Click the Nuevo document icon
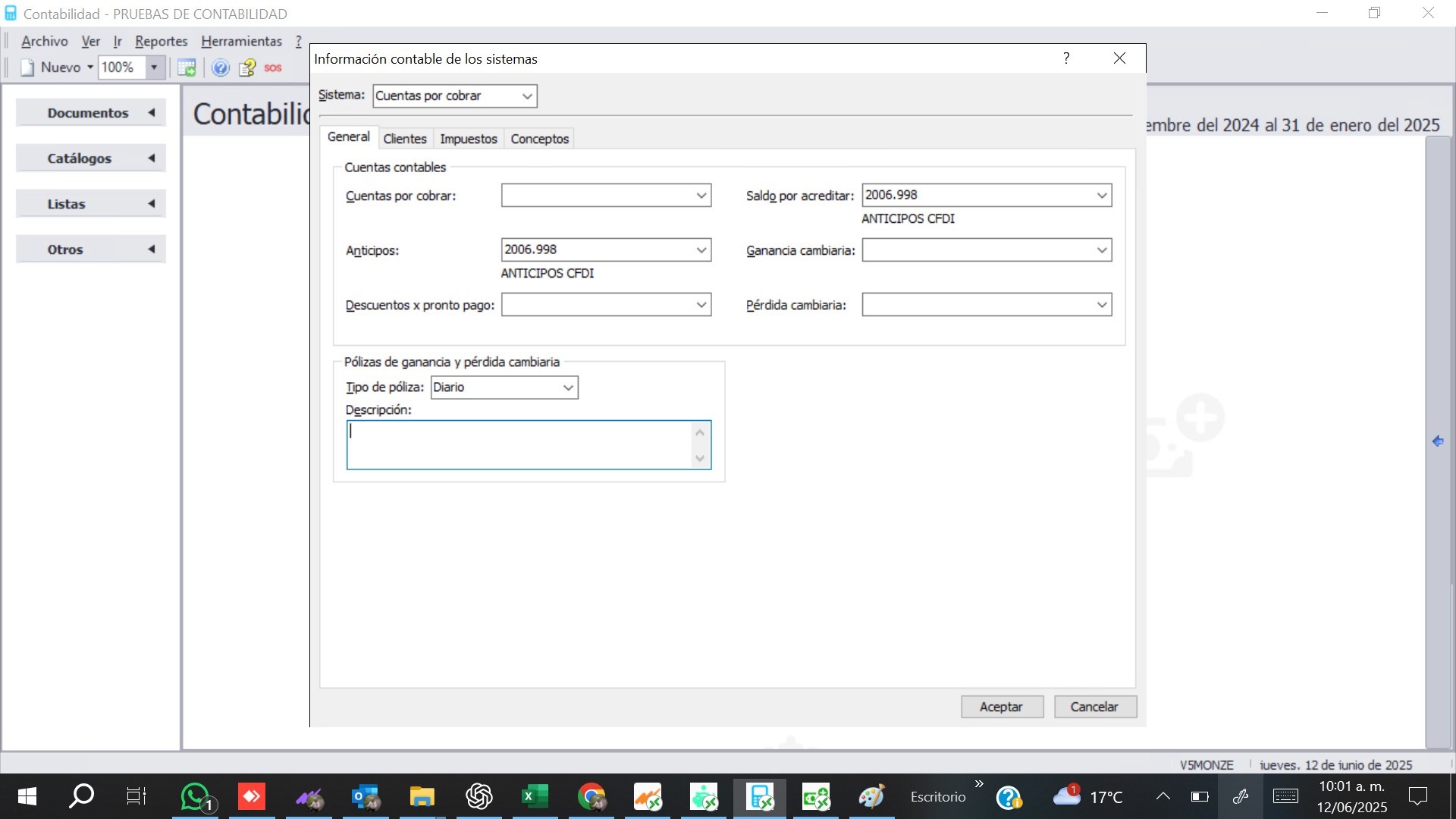Image resolution: width=1456 pixels, height=819 pixels. tap(28, 67)
